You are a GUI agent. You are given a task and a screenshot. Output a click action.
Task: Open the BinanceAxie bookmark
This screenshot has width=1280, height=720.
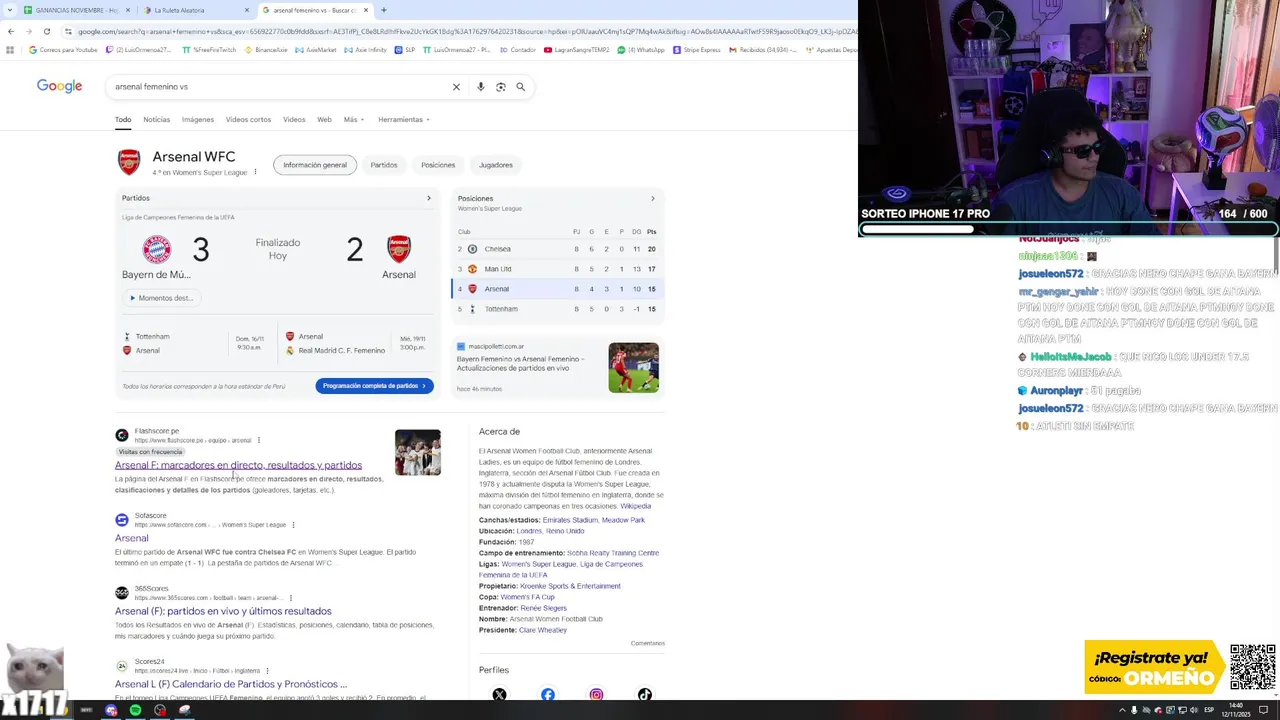pyautogui.click(x=265, y=50)
